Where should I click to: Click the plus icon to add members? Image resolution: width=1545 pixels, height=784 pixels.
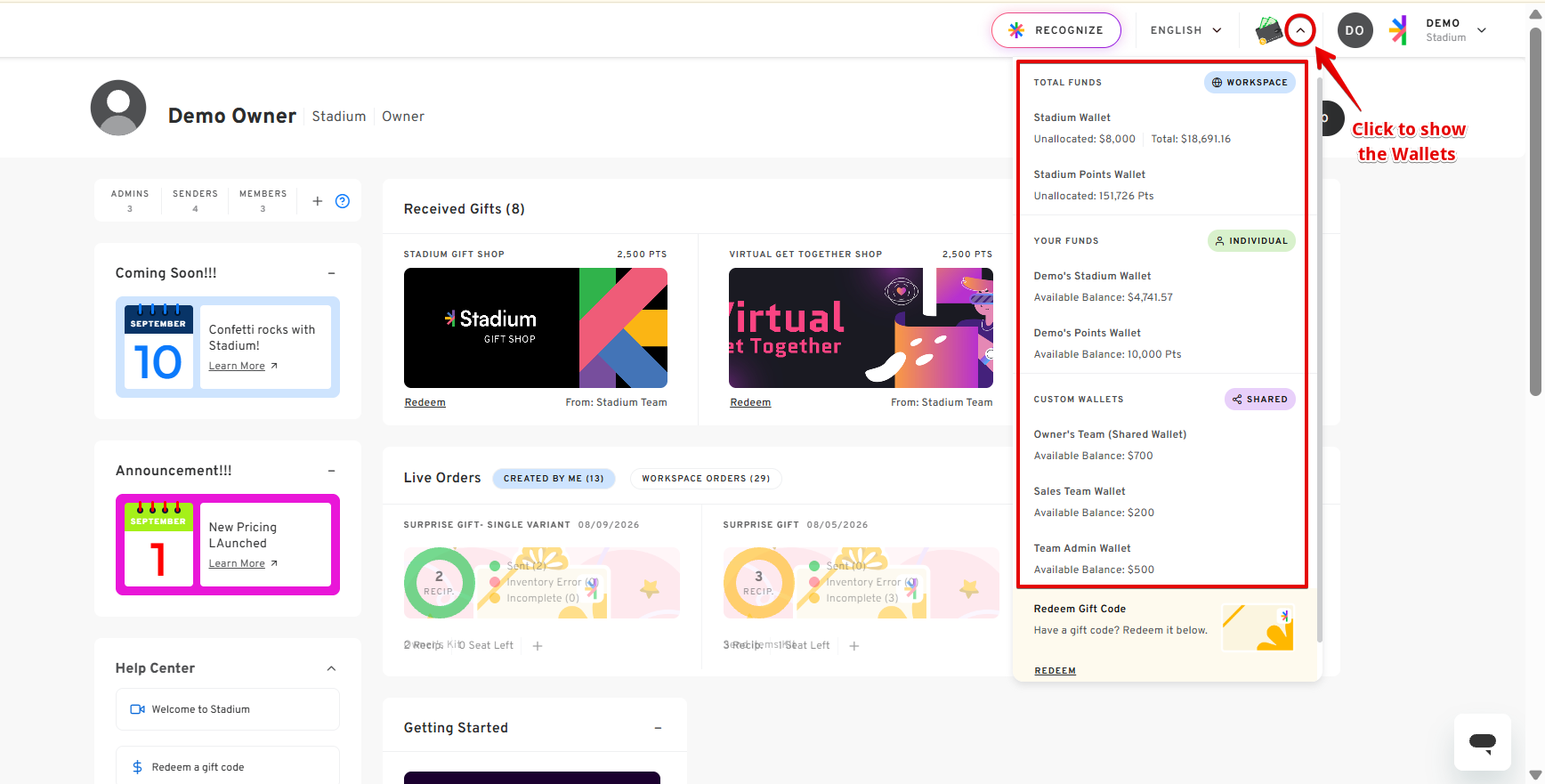318,201
